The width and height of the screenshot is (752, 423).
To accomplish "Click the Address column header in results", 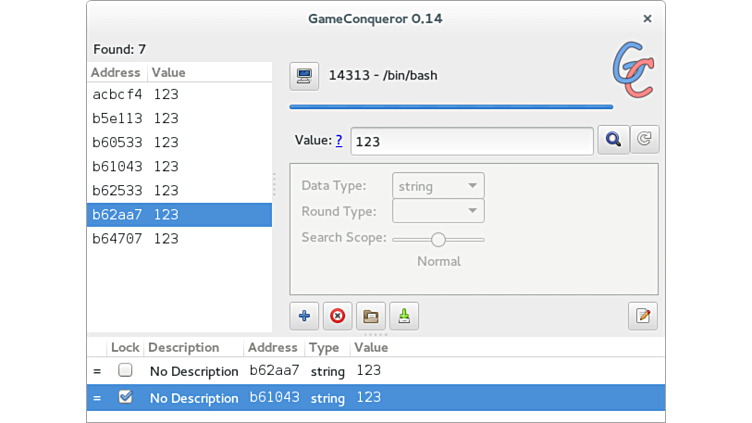I will [116, 73].
